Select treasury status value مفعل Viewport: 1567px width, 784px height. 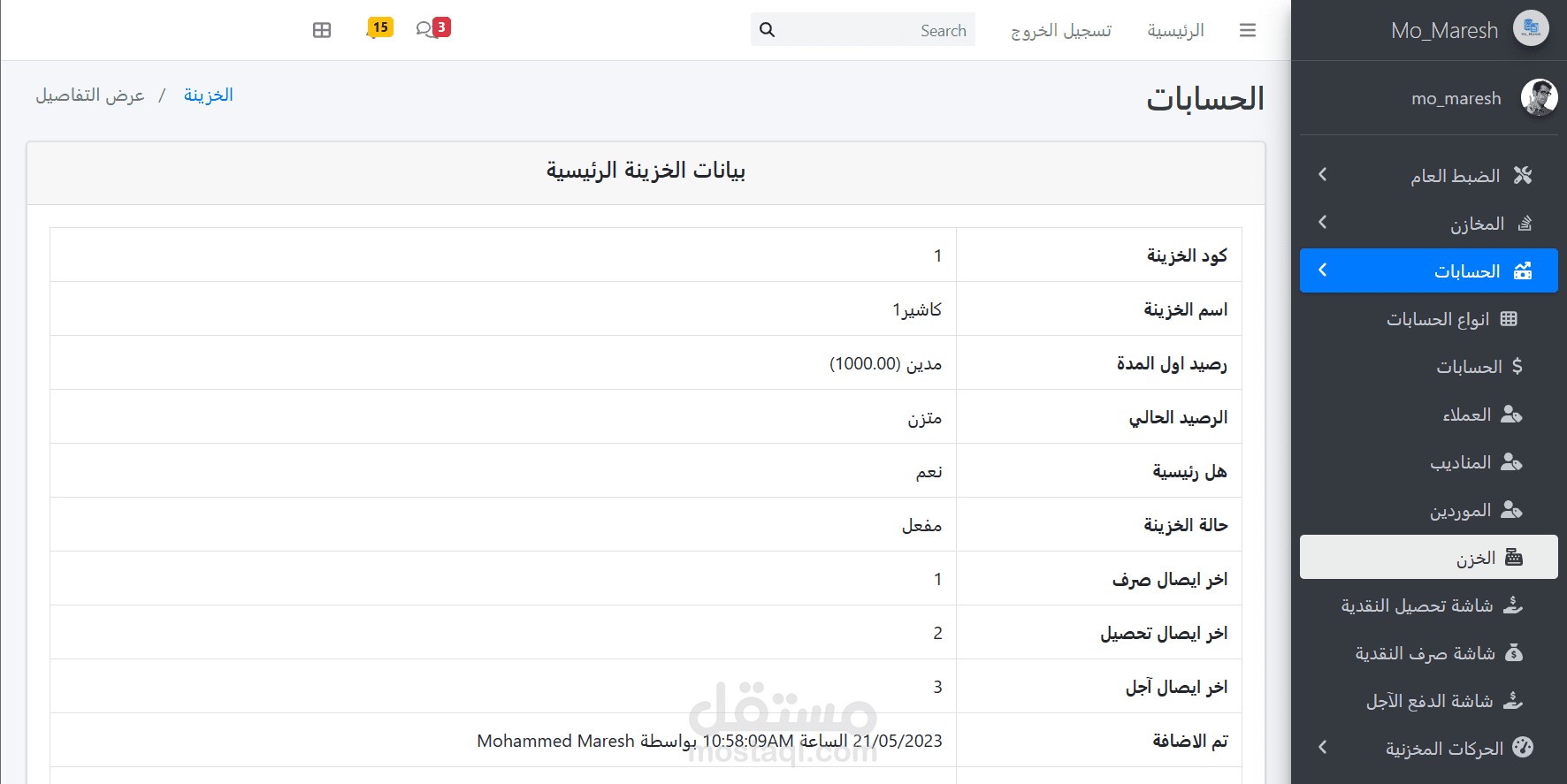click(x=922, y=525)
